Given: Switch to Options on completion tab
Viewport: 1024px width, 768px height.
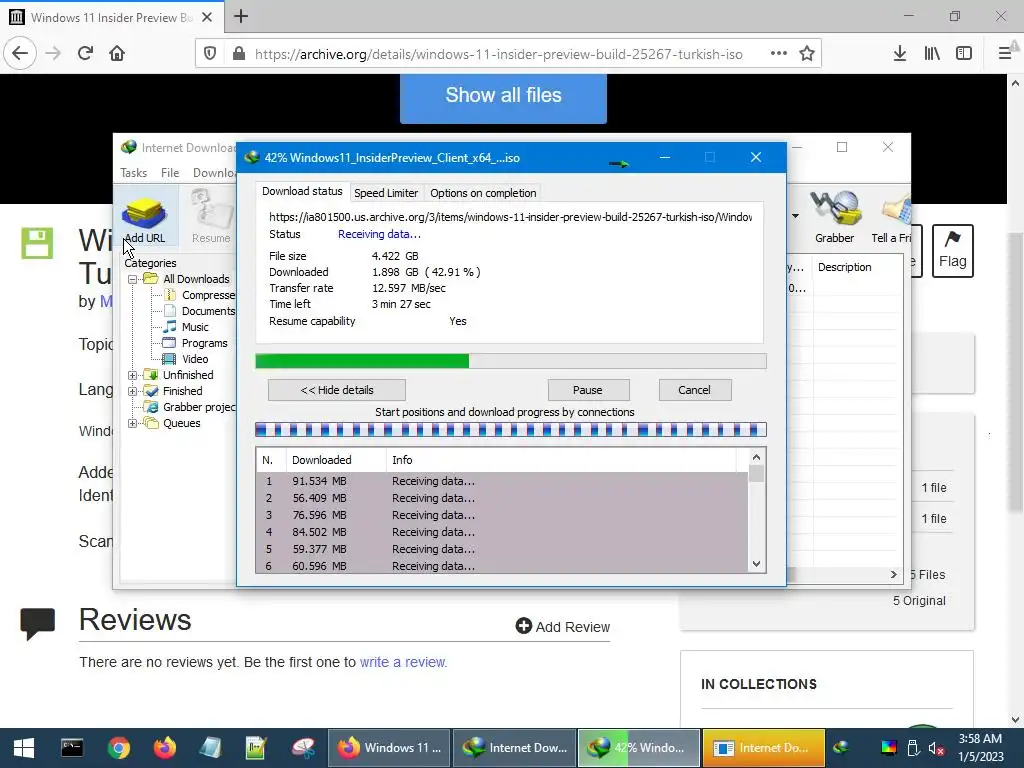Looking at the screenshot, I should [x=483, y=193].
